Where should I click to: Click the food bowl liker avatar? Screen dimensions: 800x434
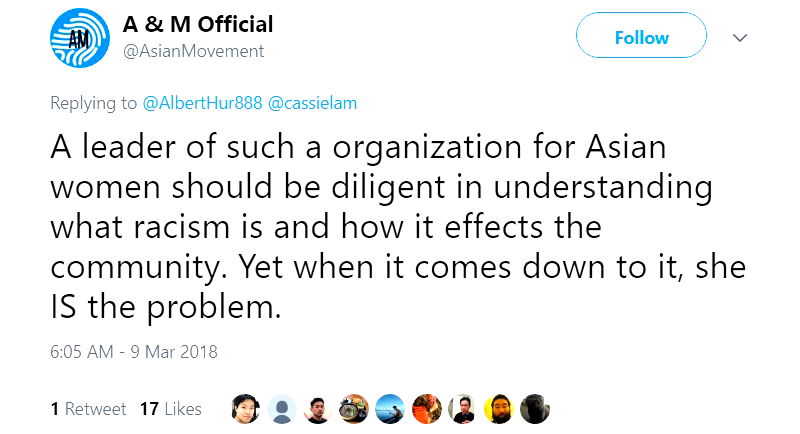(354, 408)
